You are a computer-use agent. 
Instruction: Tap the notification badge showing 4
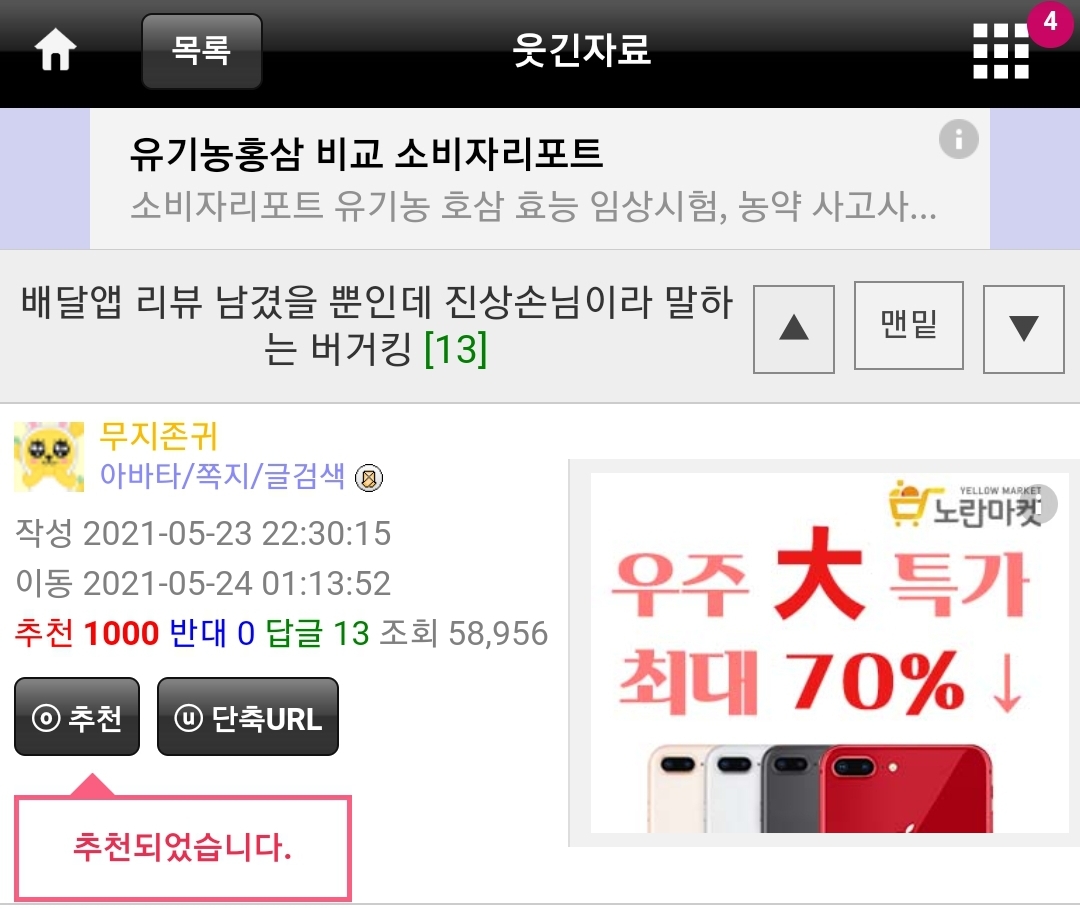tap(1050, 23)
